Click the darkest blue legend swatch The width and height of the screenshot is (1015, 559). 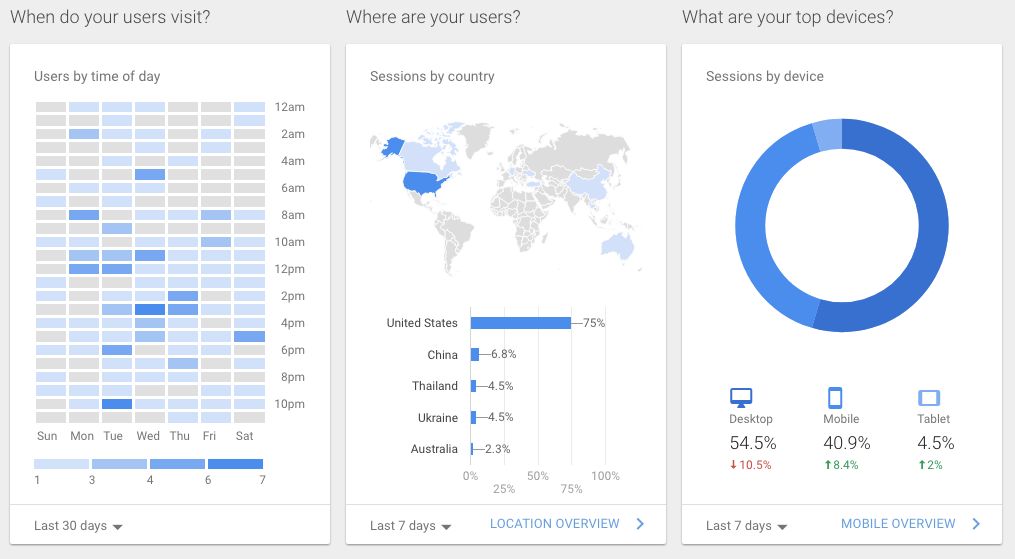coord(235,464)
